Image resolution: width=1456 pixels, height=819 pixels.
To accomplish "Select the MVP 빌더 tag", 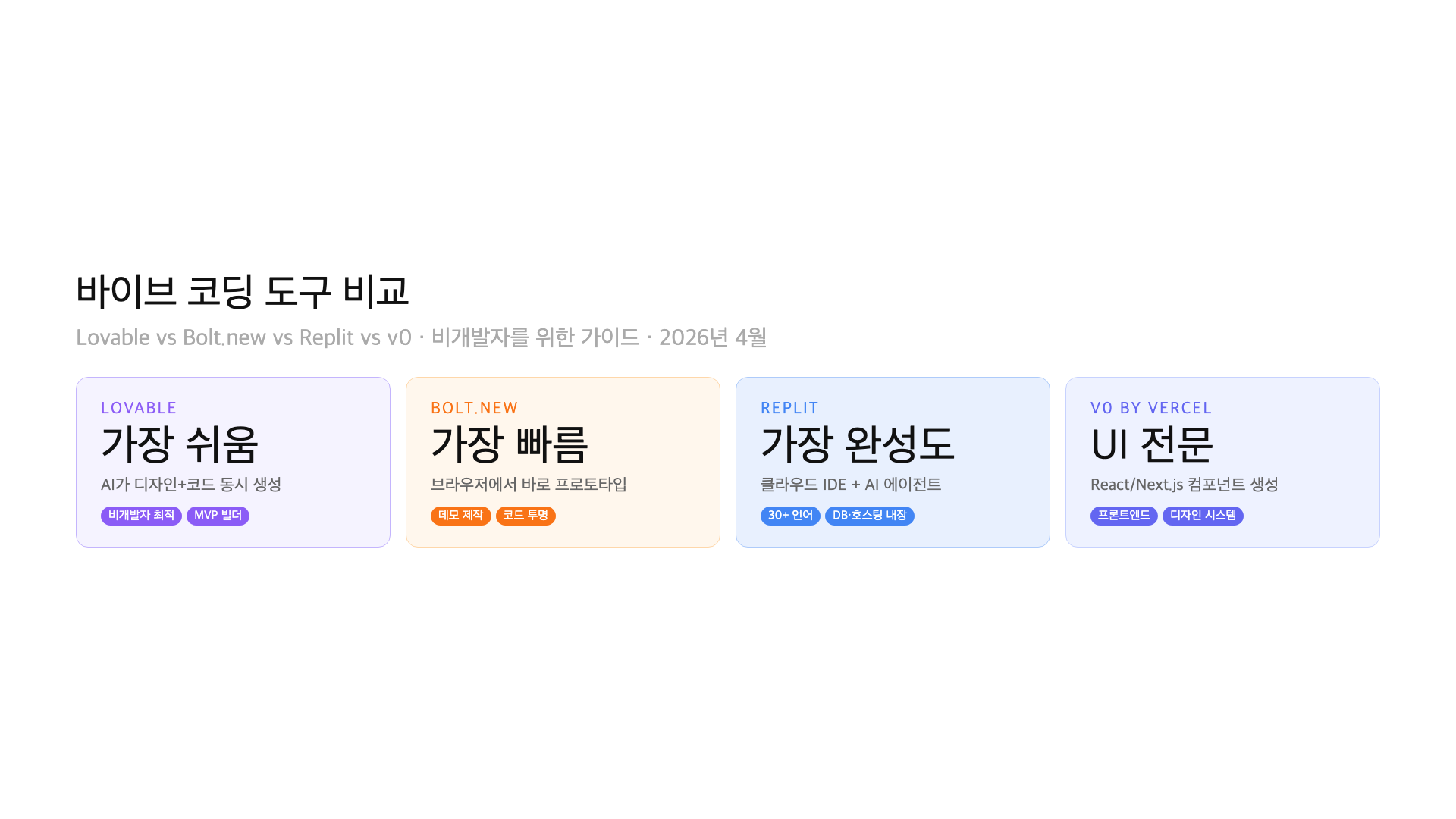I will 218,516.
